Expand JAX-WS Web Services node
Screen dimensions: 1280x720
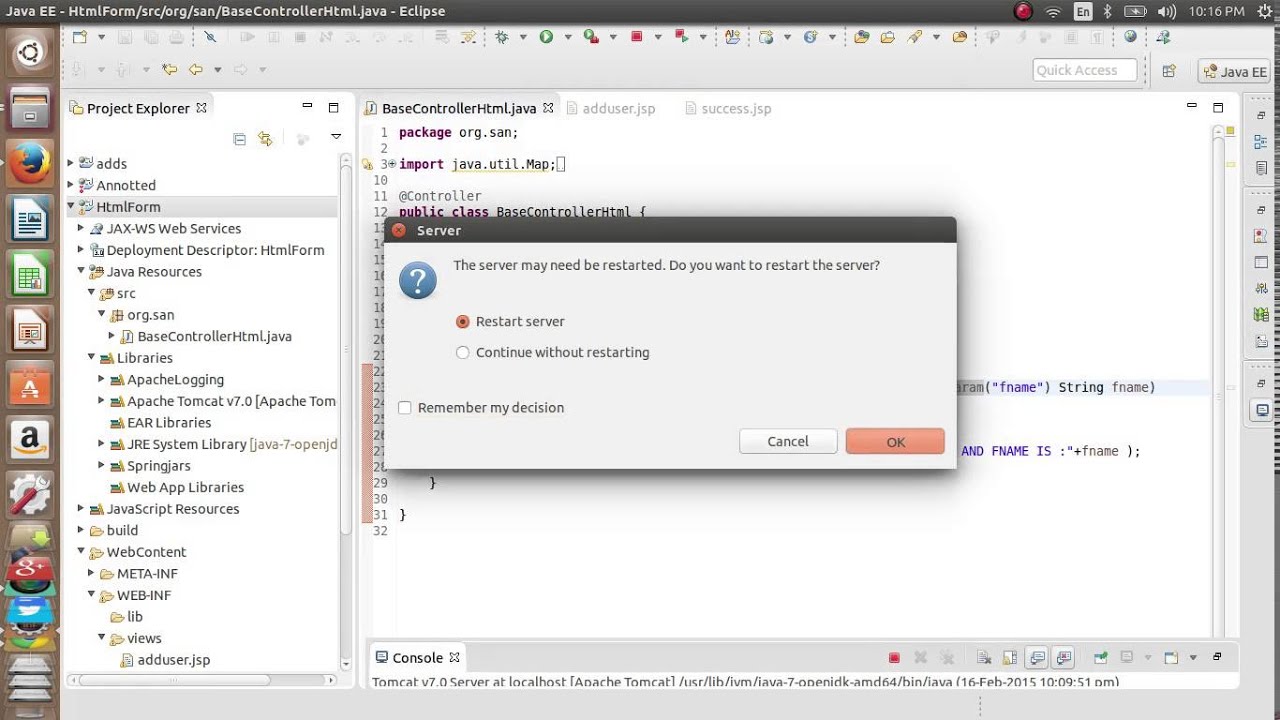point(81,228)
